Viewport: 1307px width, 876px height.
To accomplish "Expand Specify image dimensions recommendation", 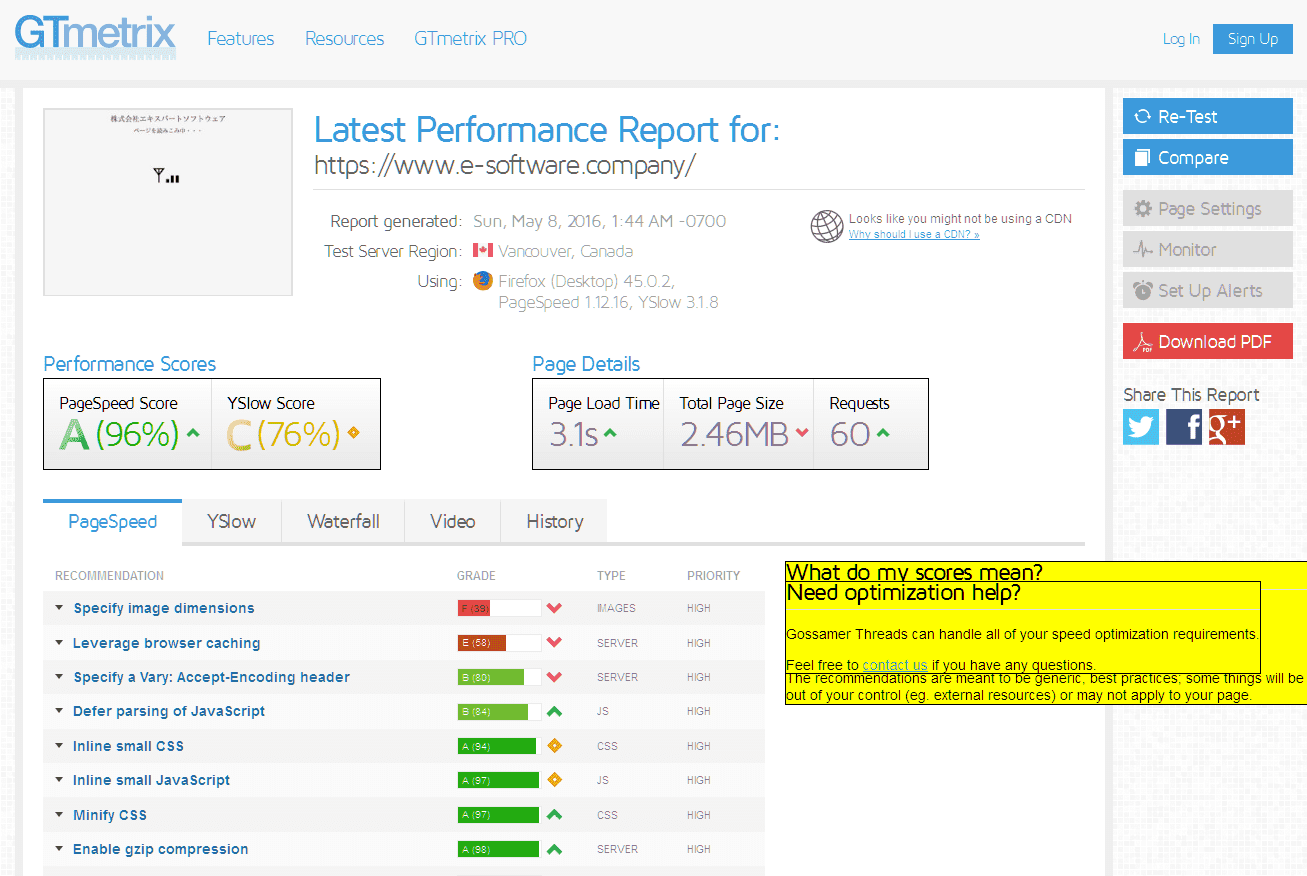I will [x=59, y=608].
